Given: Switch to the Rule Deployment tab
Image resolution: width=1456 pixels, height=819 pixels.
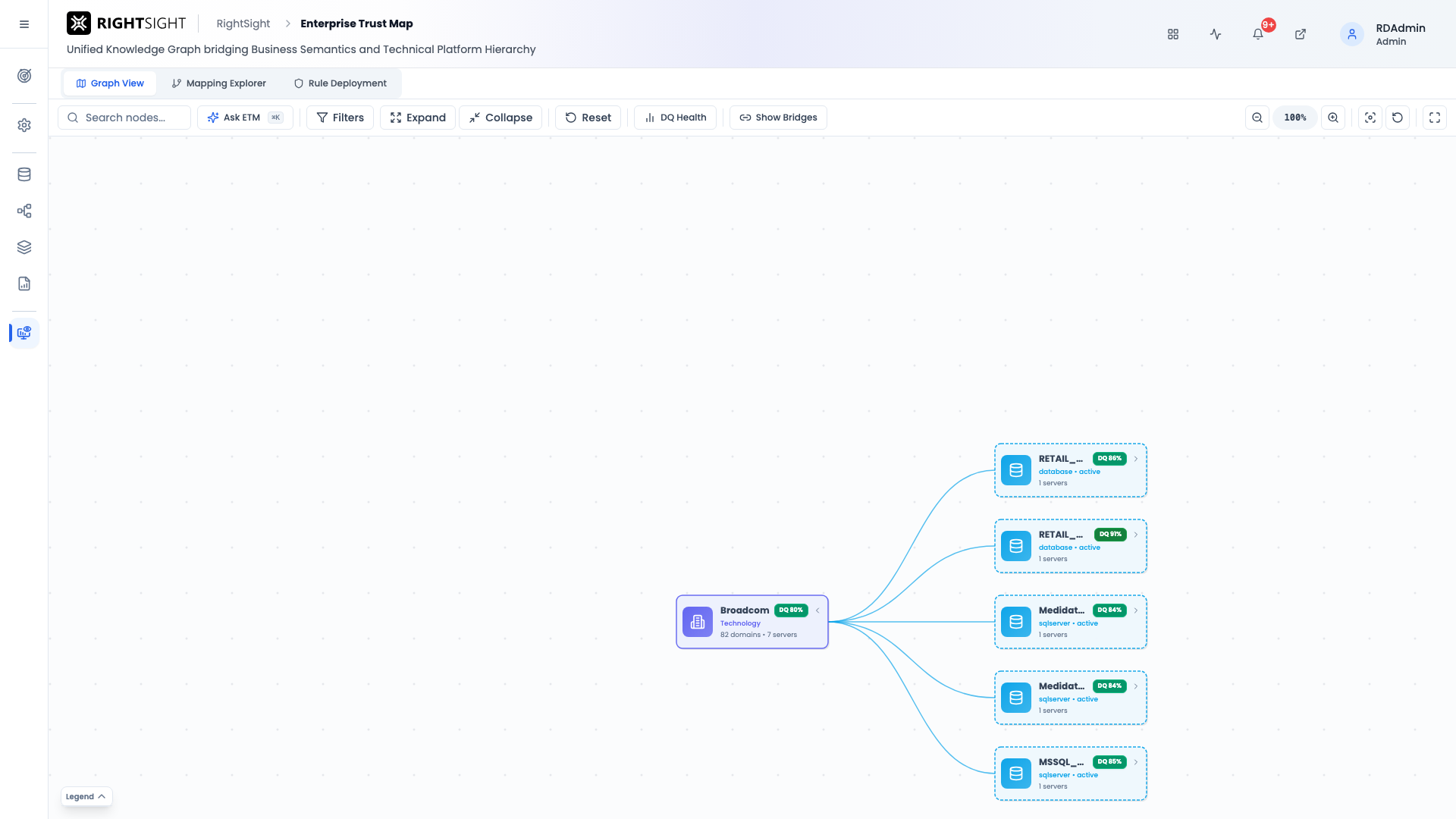Looking at the screenshot, I should pos(340,83).
